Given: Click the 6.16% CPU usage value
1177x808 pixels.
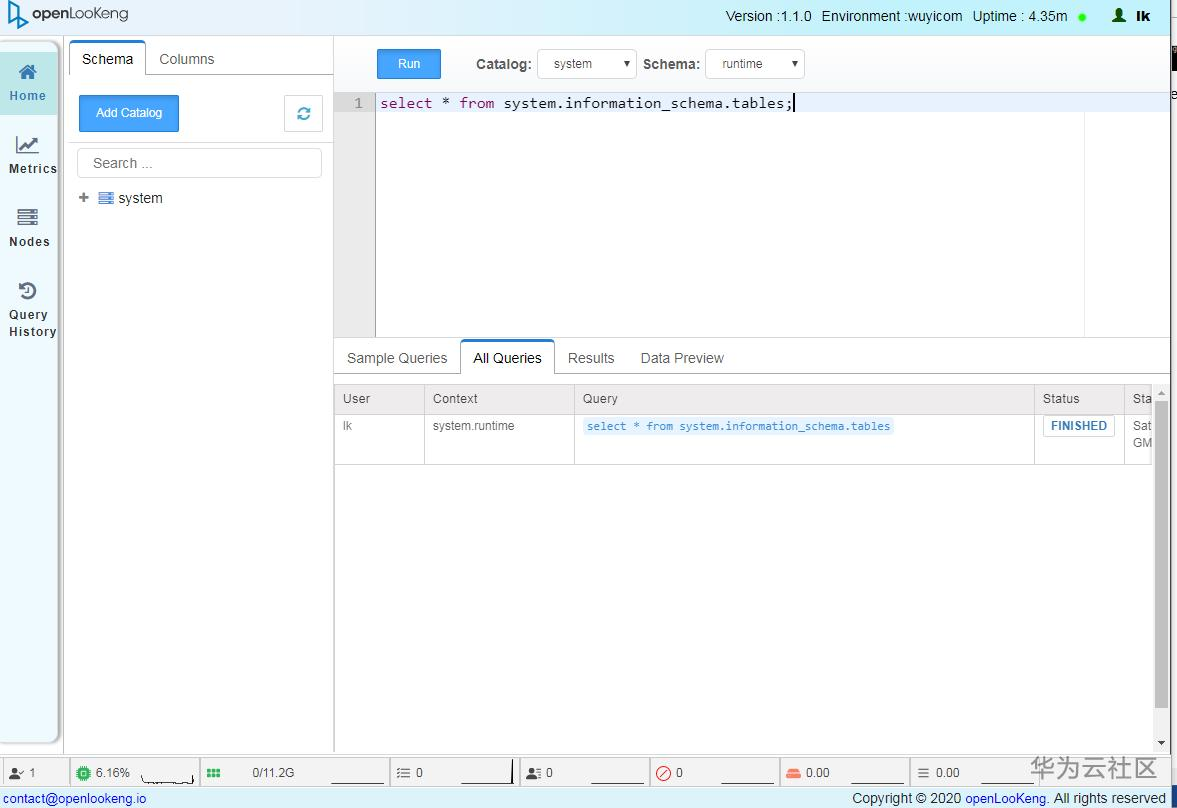Looking at the screenshot, I should point(113,773).
